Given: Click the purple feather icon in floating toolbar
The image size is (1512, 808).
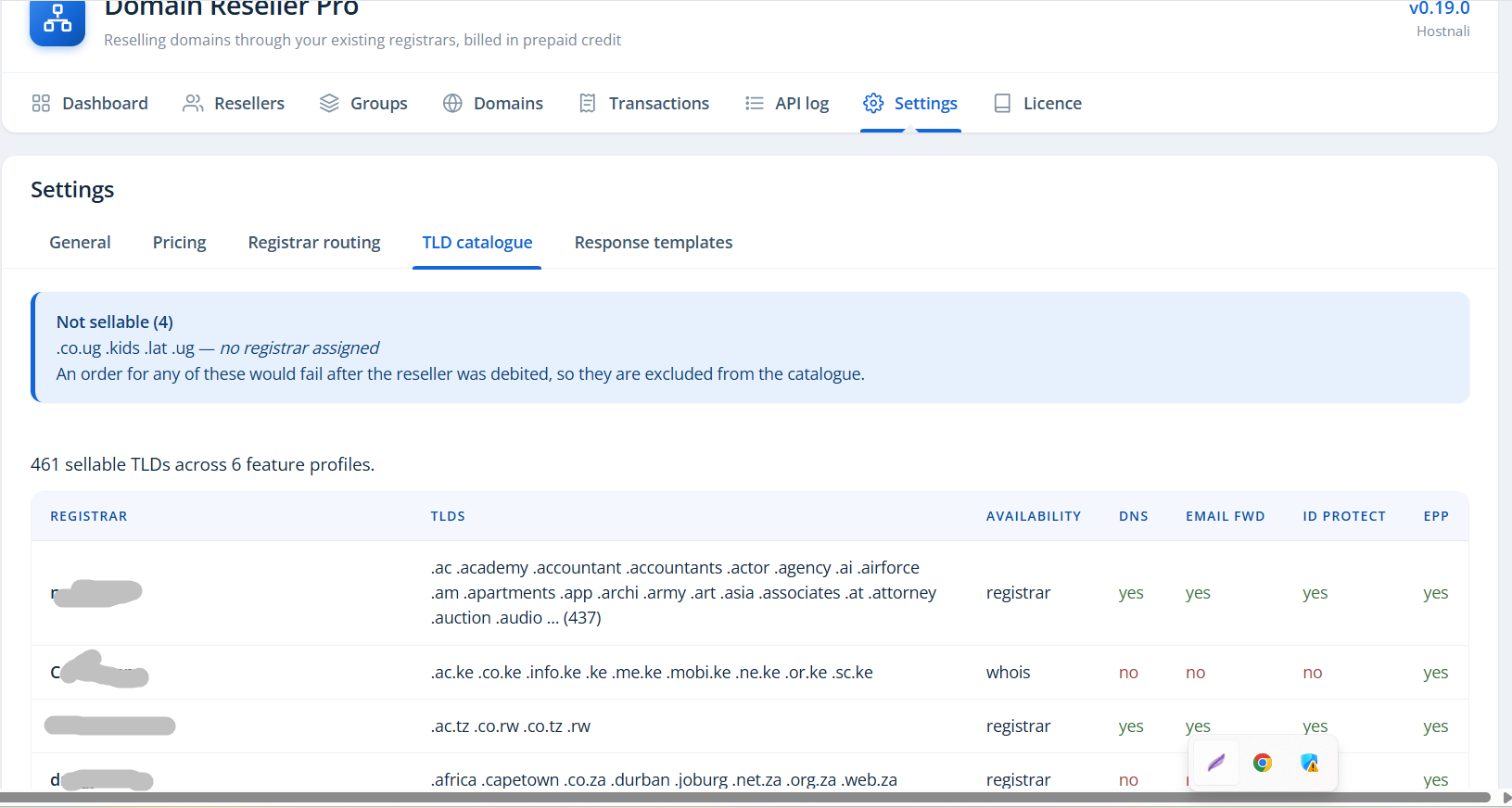Looking at the screenshot, I should pos(1216,763).
